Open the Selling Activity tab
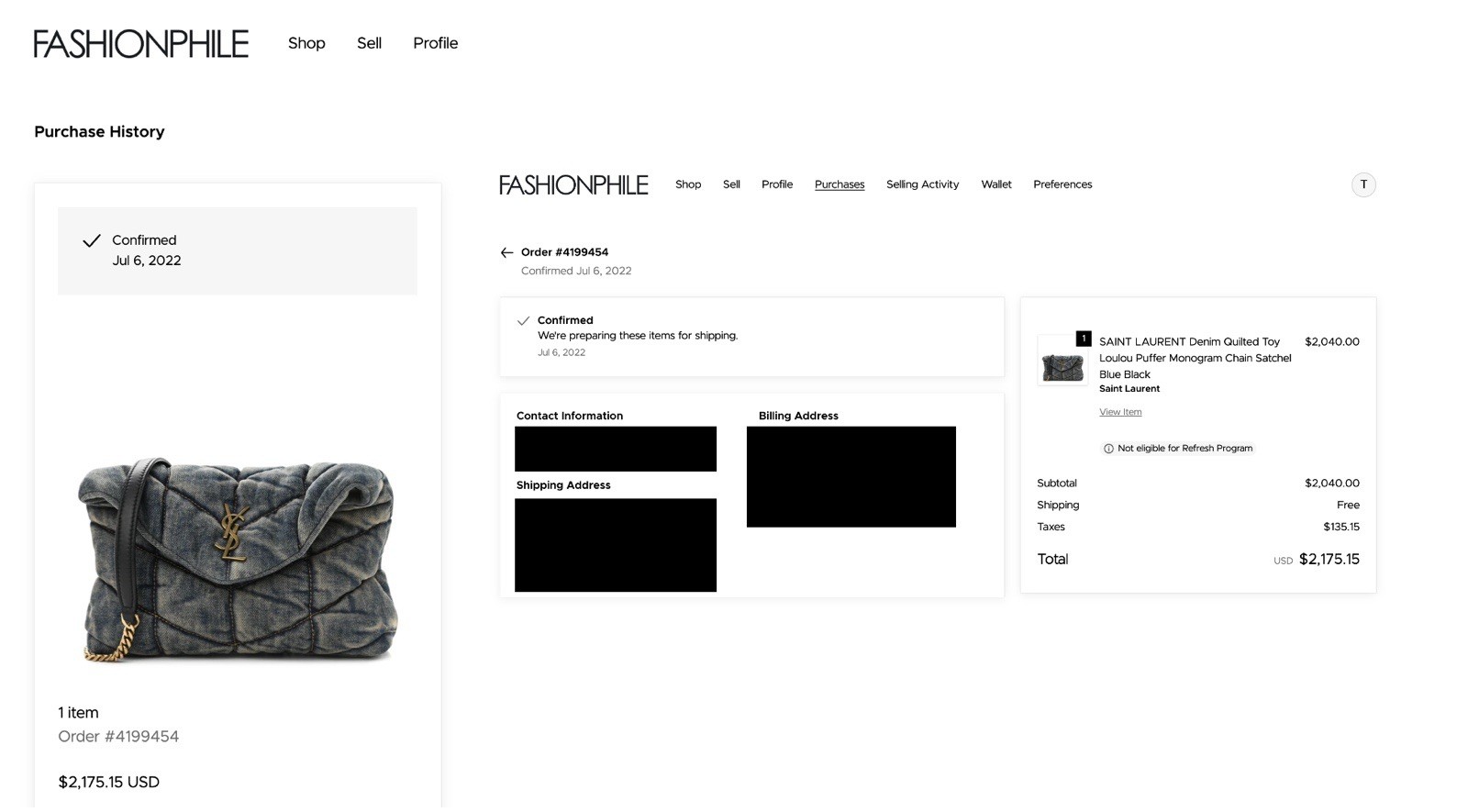 (922, 184)
